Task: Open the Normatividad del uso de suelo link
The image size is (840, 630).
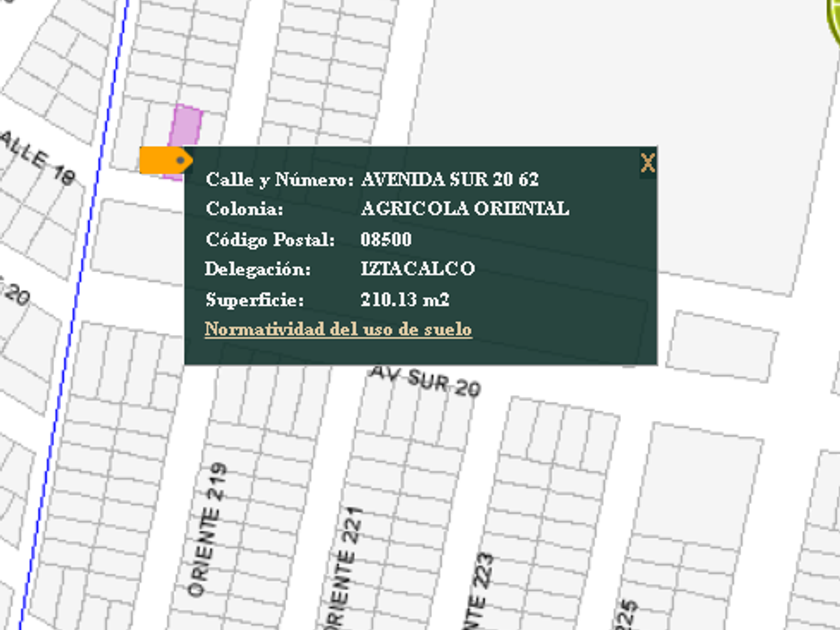Action: coord(338,329)
